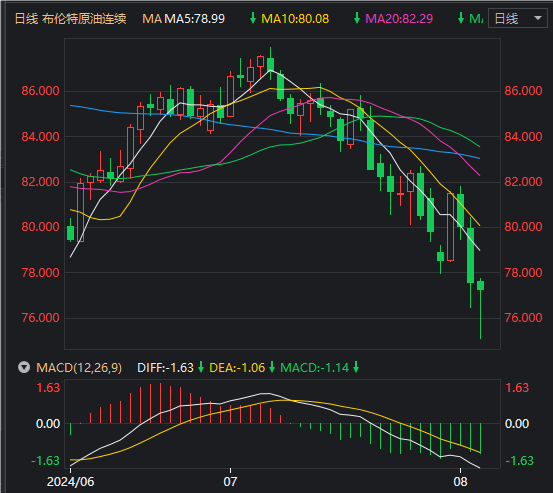This screenshot has width=553, height=493.
Task: Click the green down arrow after MACD value
Action: (356, 367)
